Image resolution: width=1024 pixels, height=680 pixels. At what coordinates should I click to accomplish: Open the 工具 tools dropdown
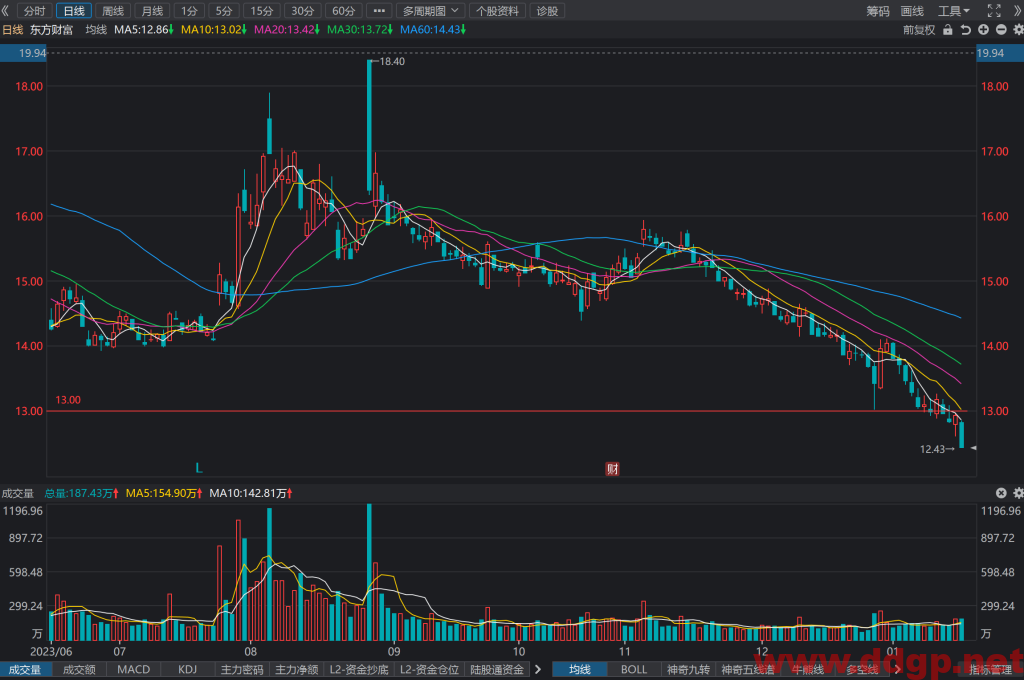pyautogui.click(x=954, y=11)
